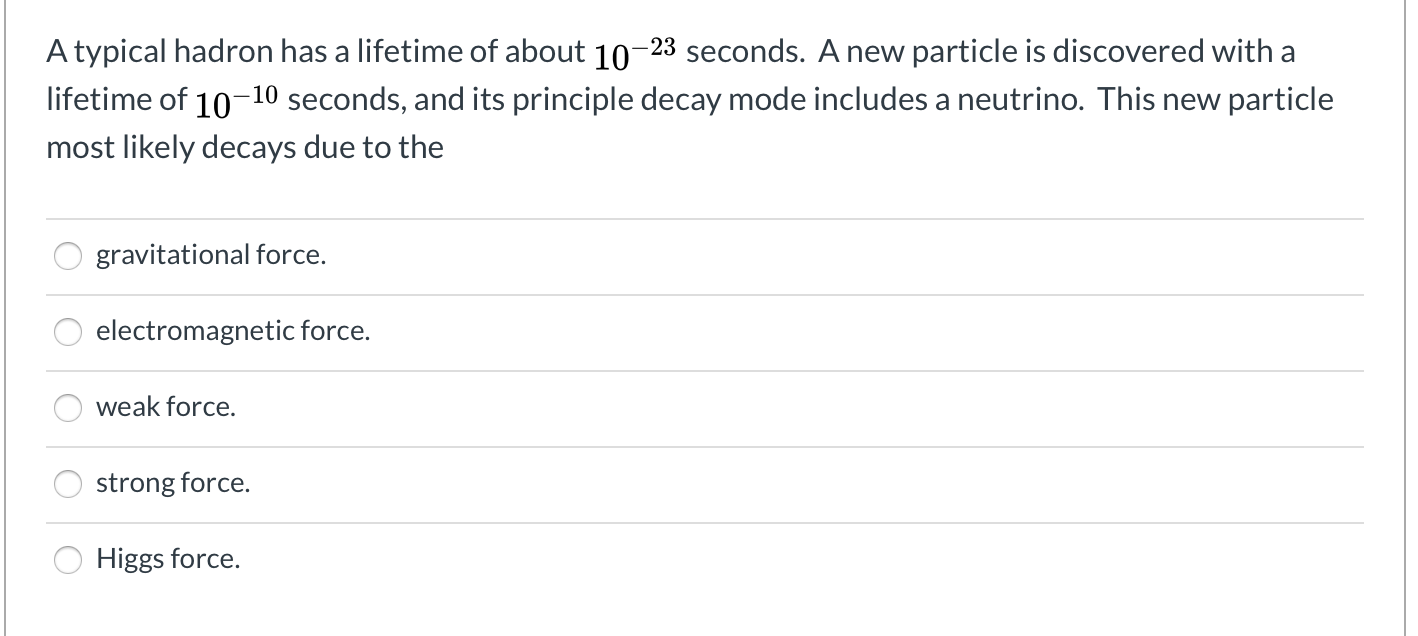Click the text label 'Higgs force.'
1418x636 pixels.
(x=167, y=559)
